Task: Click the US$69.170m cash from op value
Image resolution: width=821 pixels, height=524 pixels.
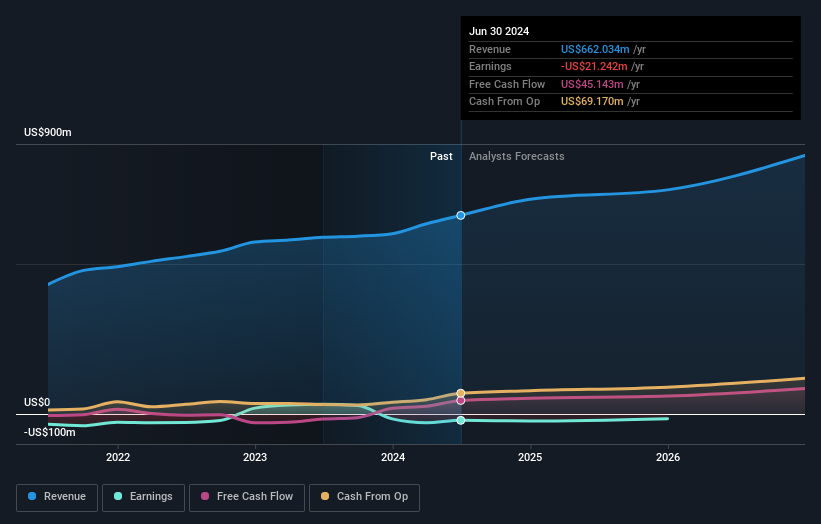Action: point(592,102)
